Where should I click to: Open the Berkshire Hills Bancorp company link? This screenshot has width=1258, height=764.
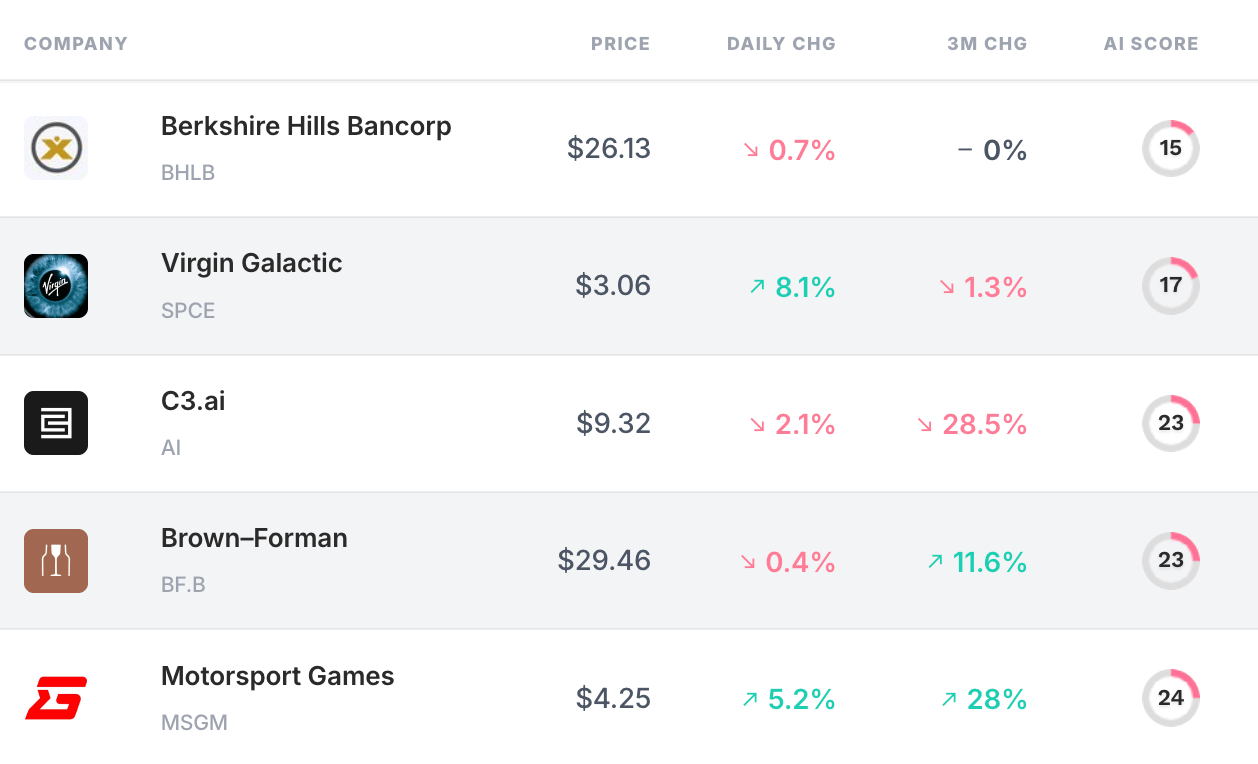[x=306, y=127]
